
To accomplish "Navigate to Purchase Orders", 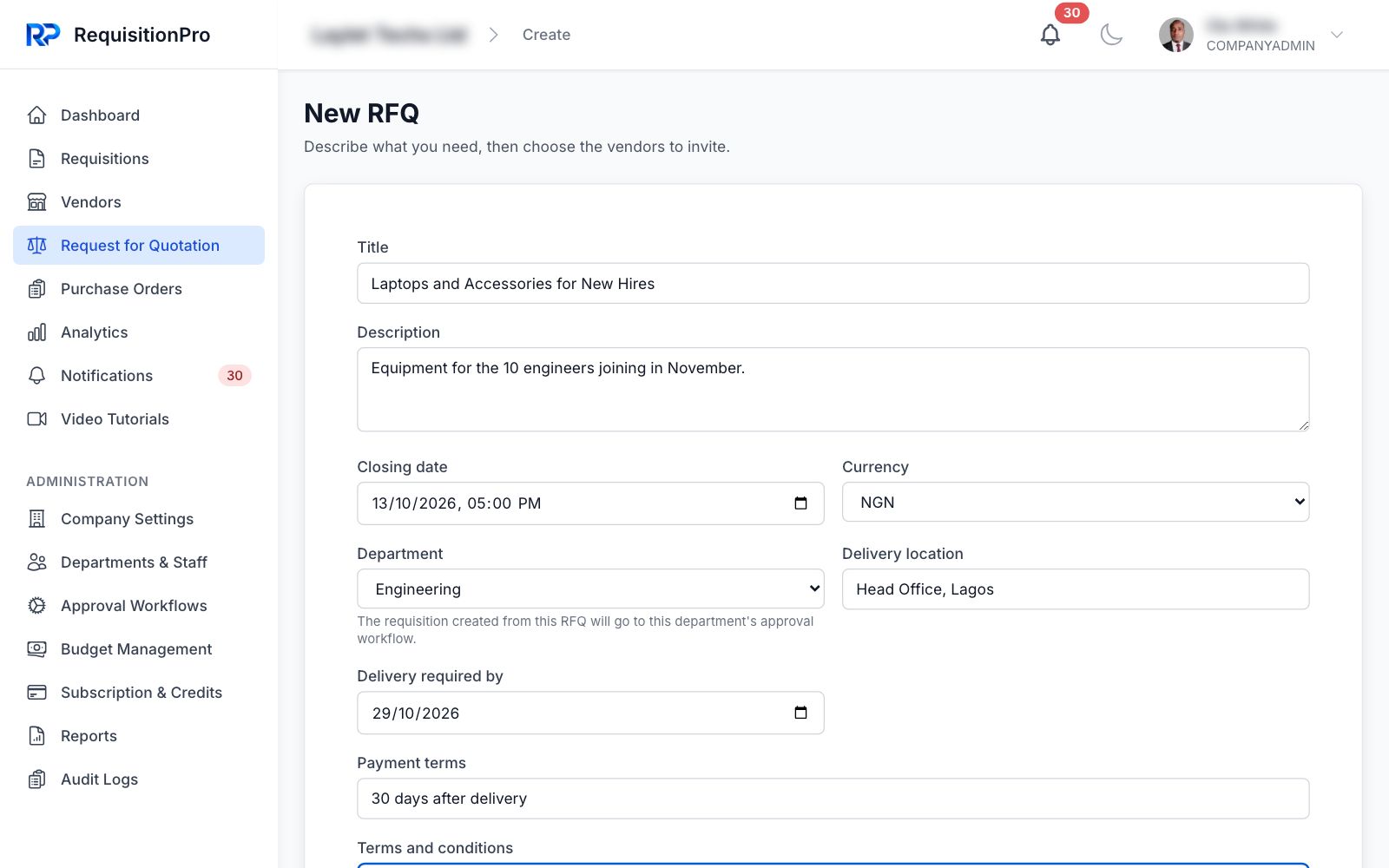I will tap(139, 289).
